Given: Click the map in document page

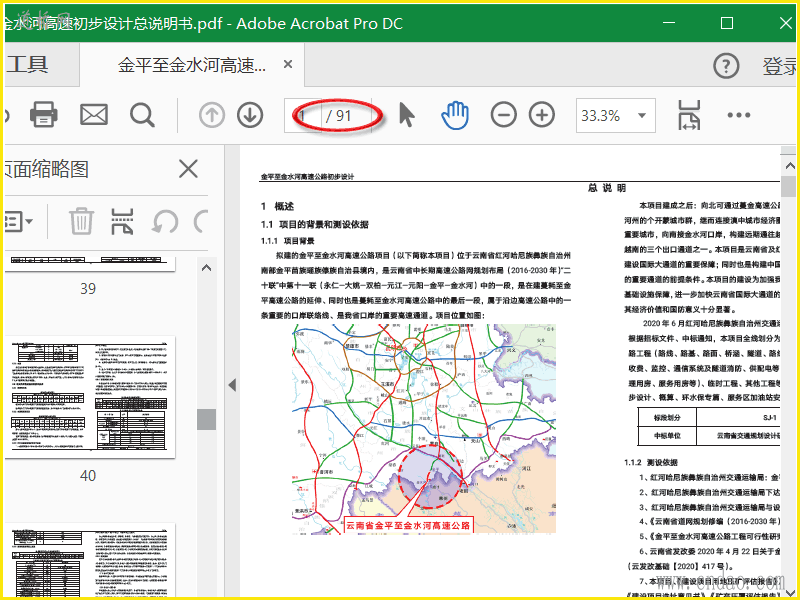Looking at the screenshot, I should 423,429.
